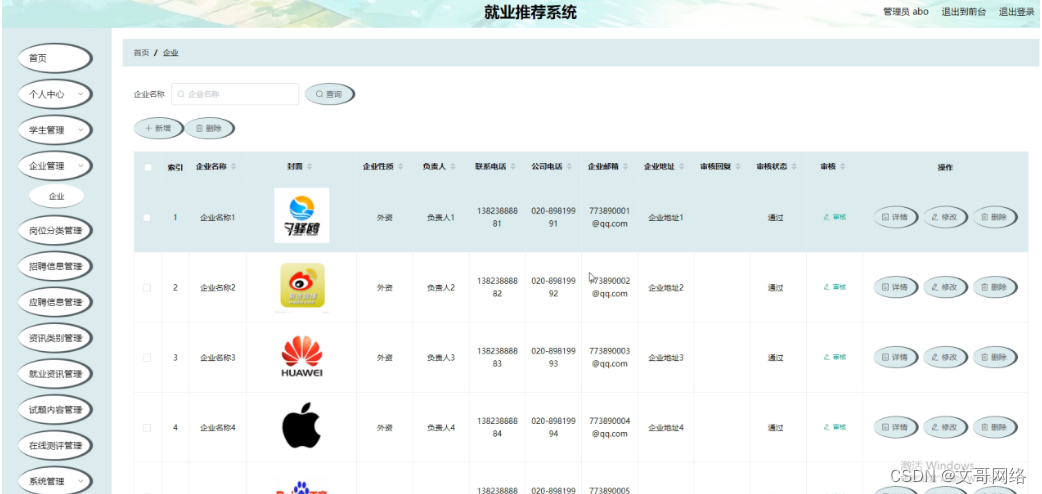Open 资讯类别管理 in the sidebar
The width and height of the screenshot is (1042, 494).
(54, 338)
